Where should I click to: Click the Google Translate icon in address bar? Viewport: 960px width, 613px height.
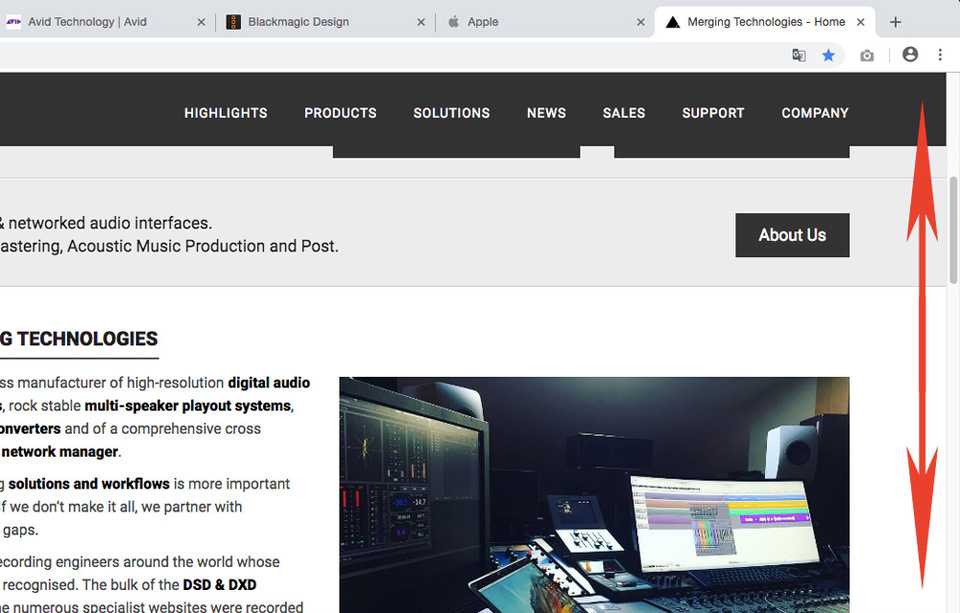798,56
